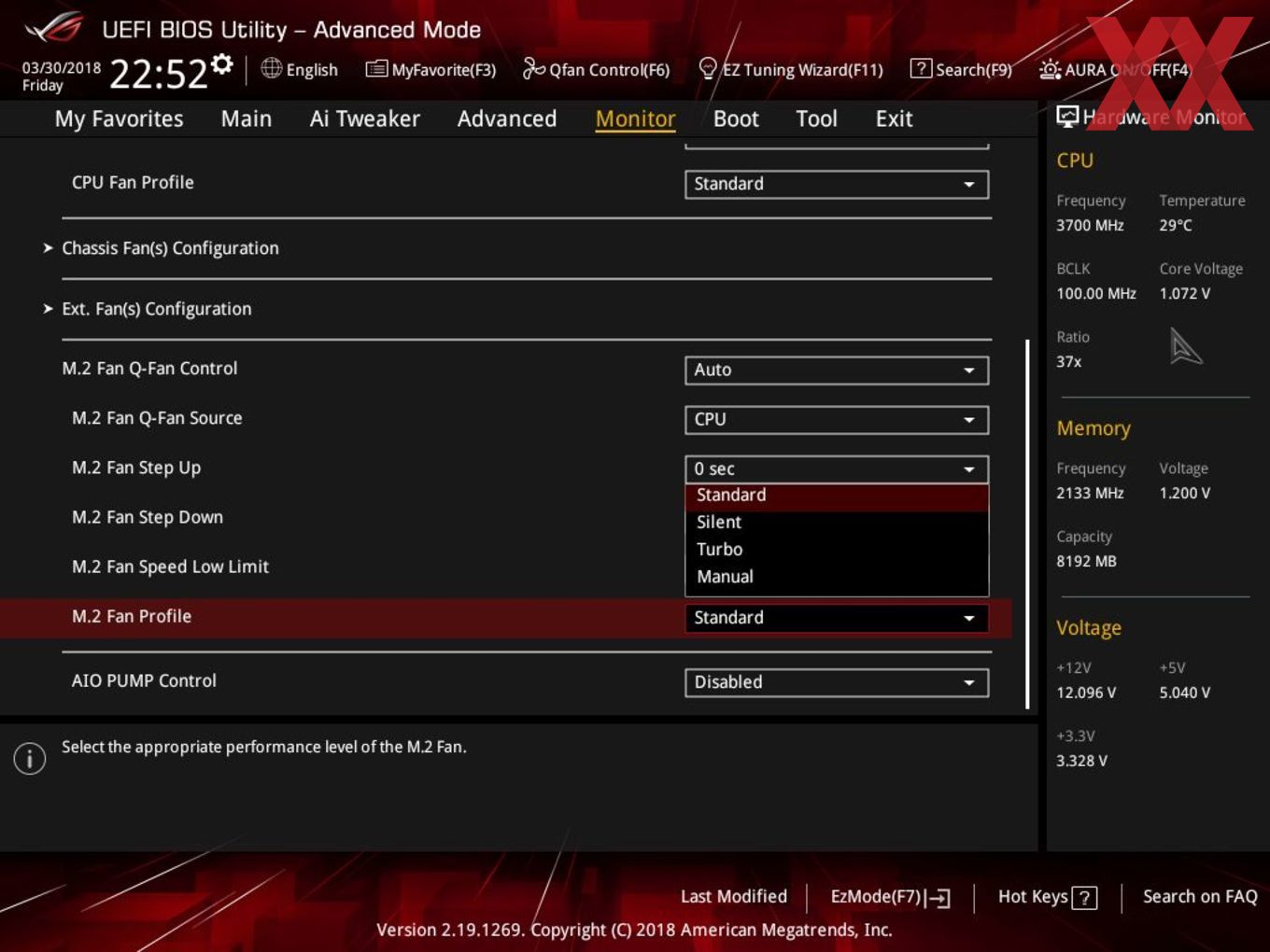Open the Advanced tab
This screenshot has width=1270, height=952.
[x=507, y=119]
